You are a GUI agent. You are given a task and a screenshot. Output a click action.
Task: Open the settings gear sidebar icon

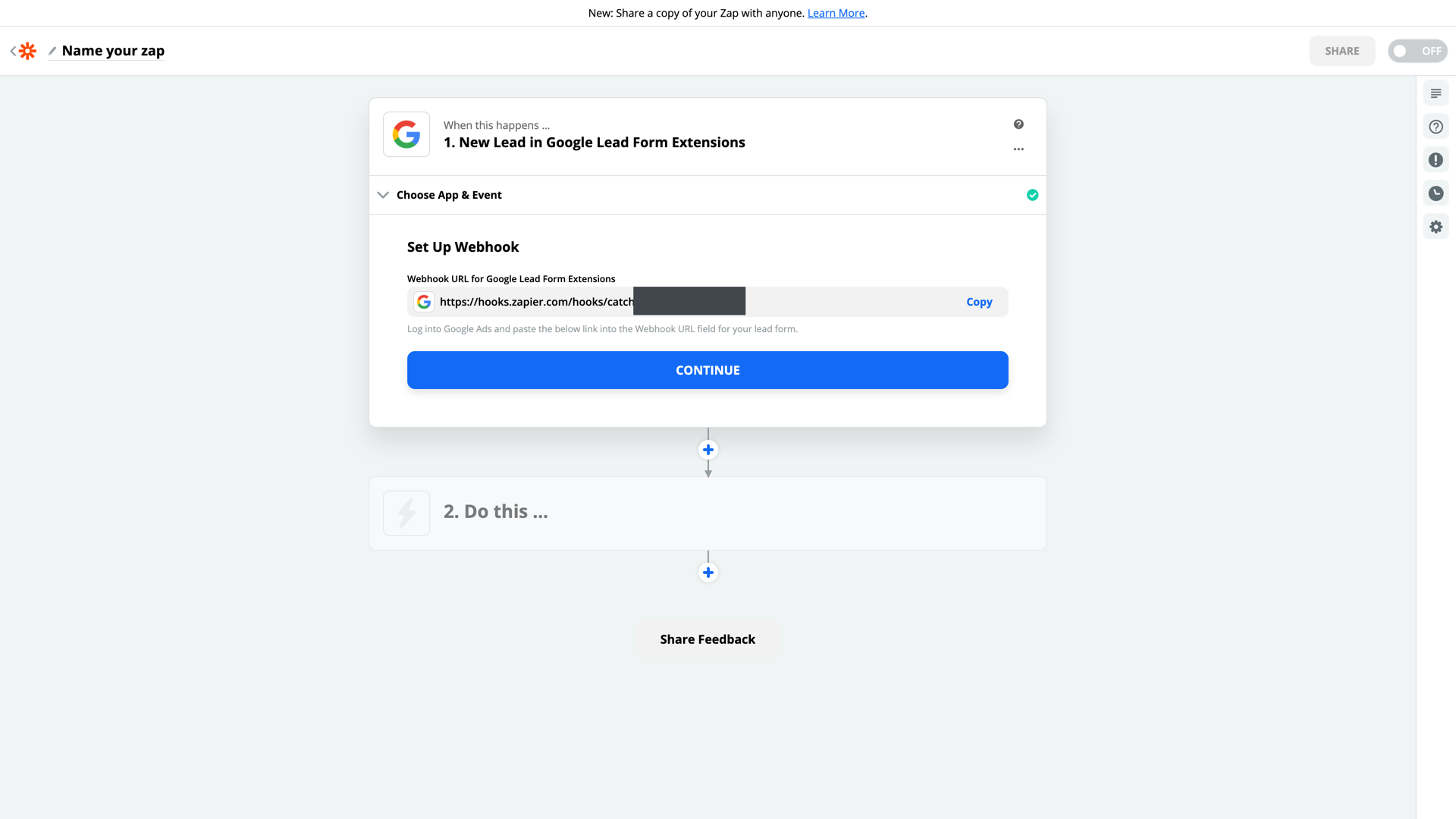[x=1436, y=227]
